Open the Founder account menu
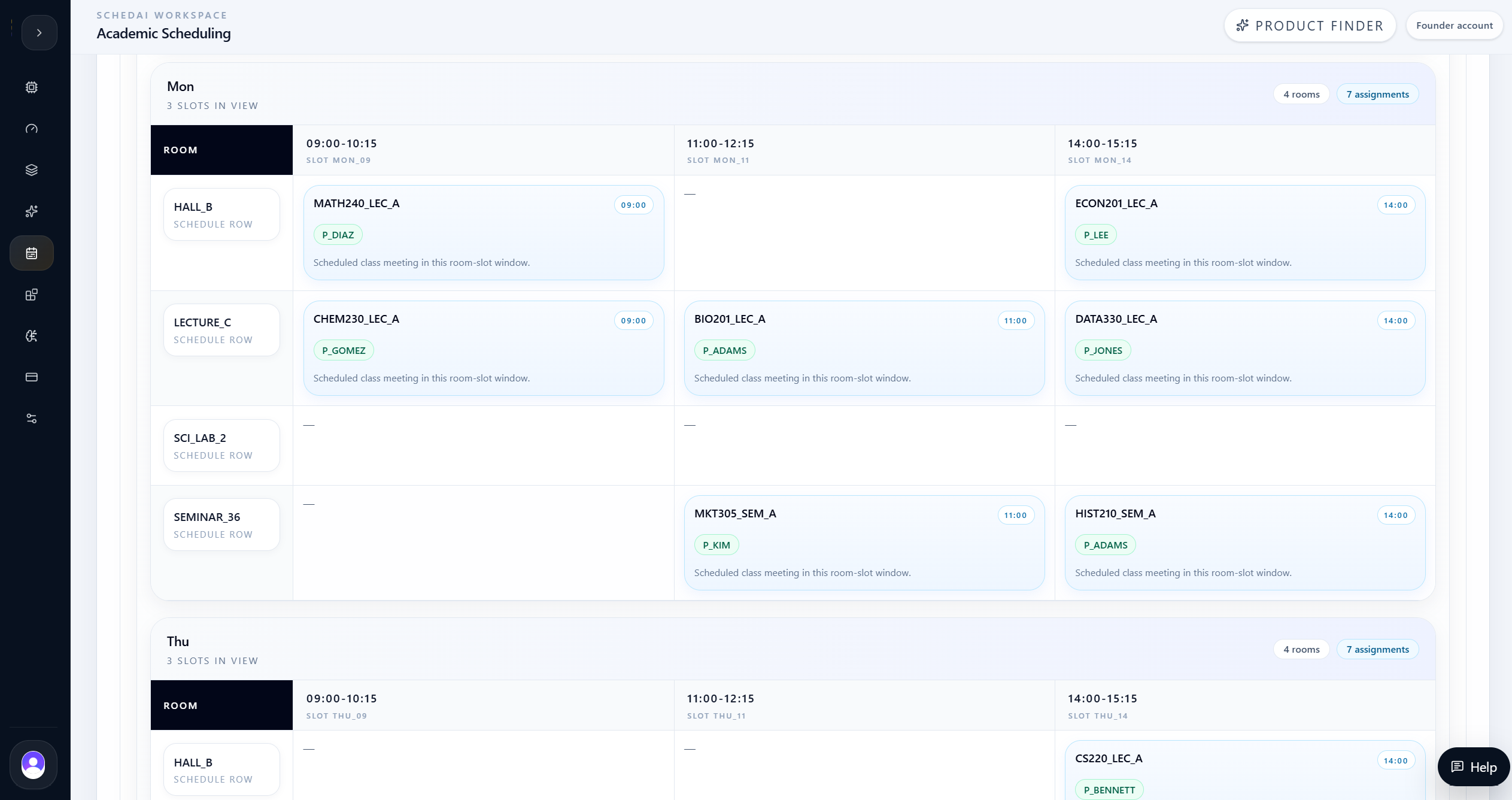 (x=1454, y=26)
